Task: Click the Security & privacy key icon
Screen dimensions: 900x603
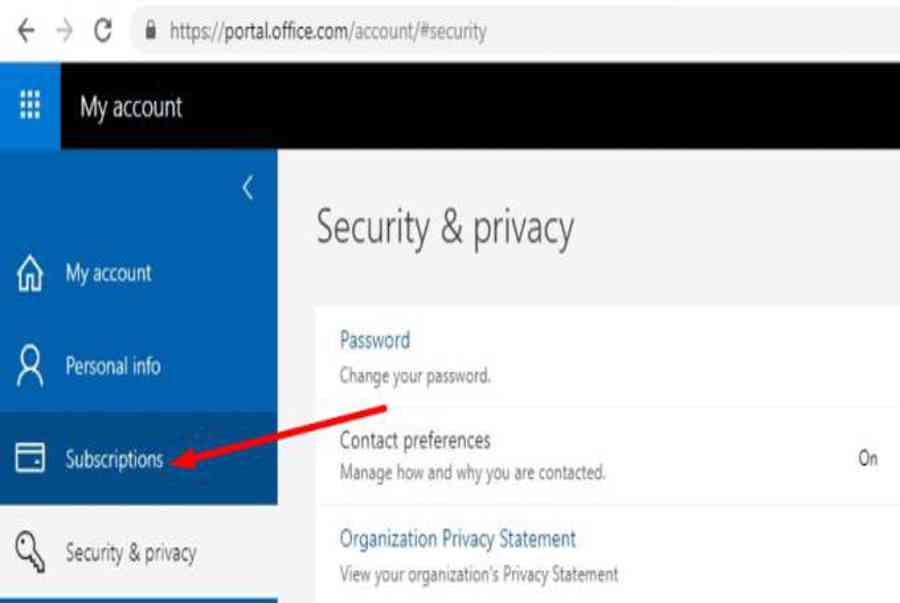Action: point(30,551)
